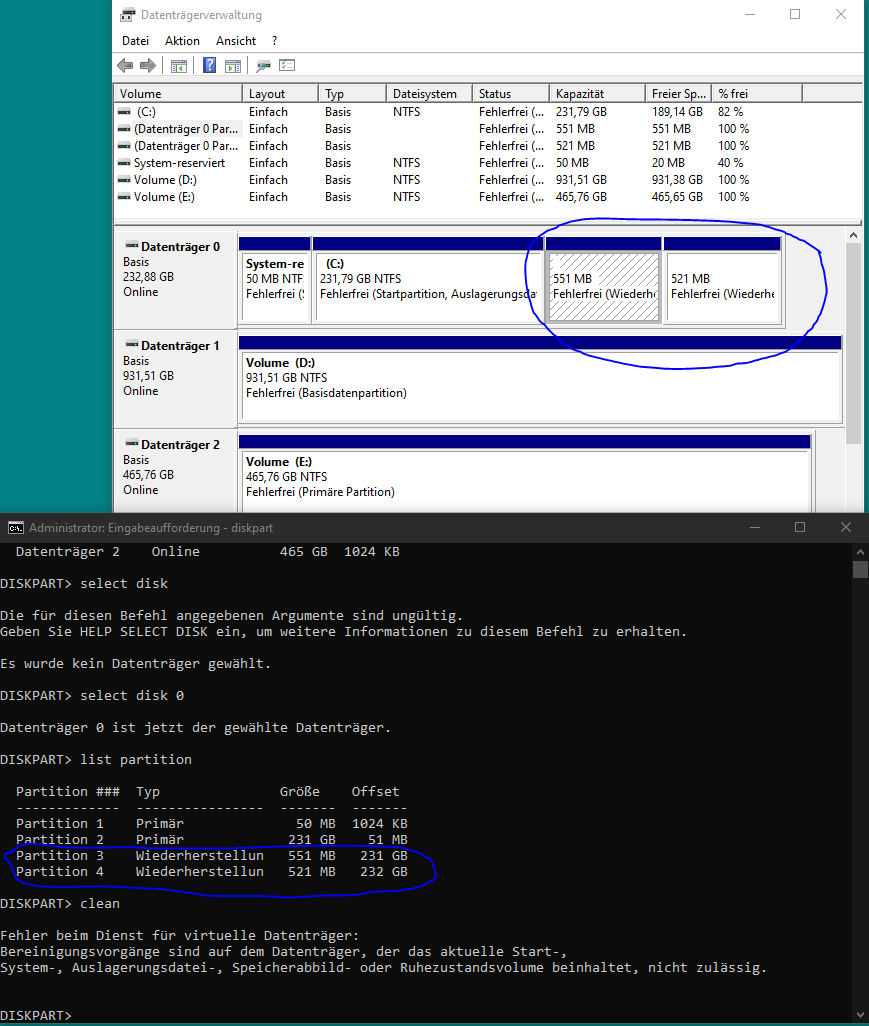Click the Datenträger 2 disk label

[180, 444]
